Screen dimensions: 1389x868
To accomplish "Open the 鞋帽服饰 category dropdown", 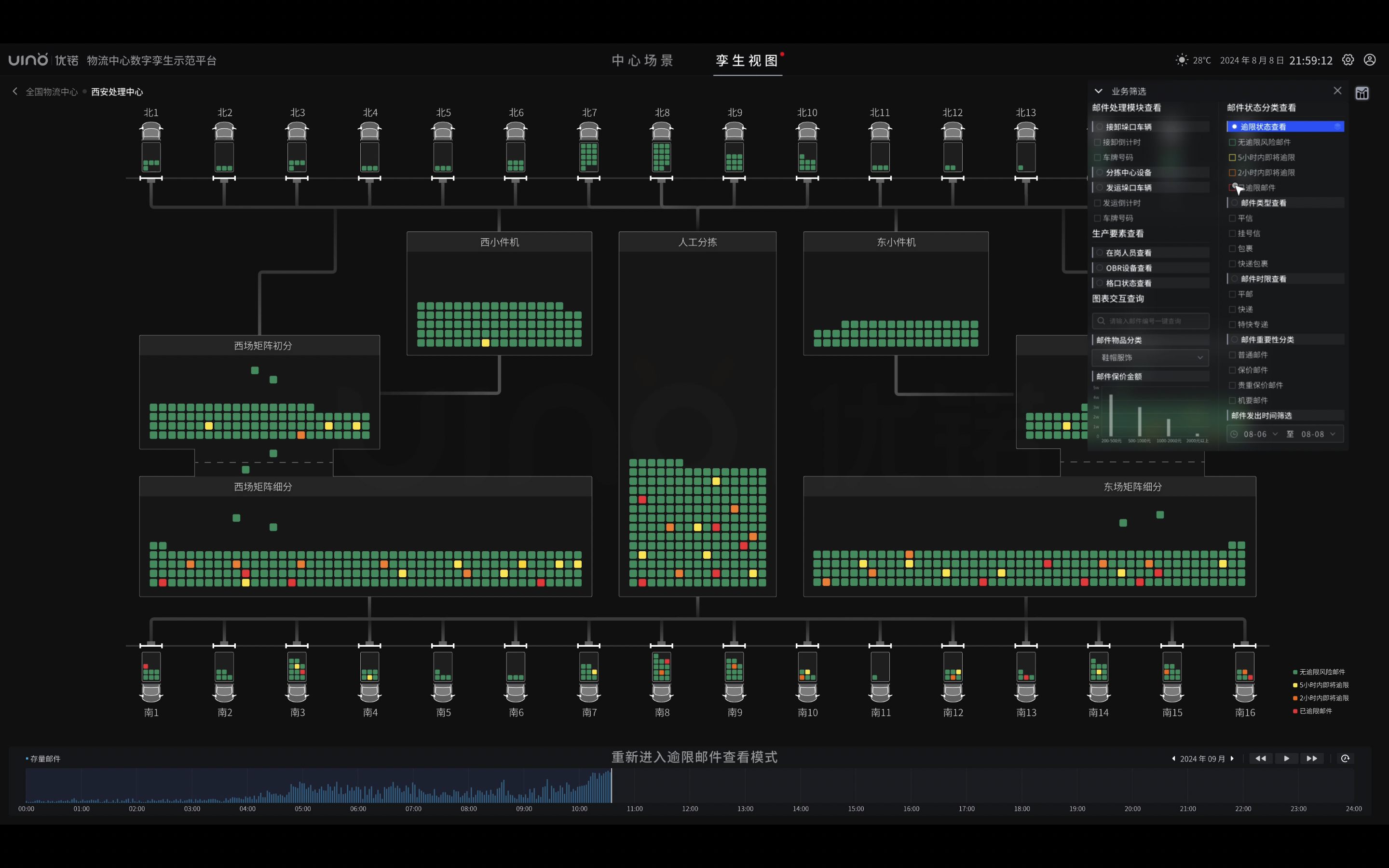I will pyautogui.click(x=1150, y=358).
